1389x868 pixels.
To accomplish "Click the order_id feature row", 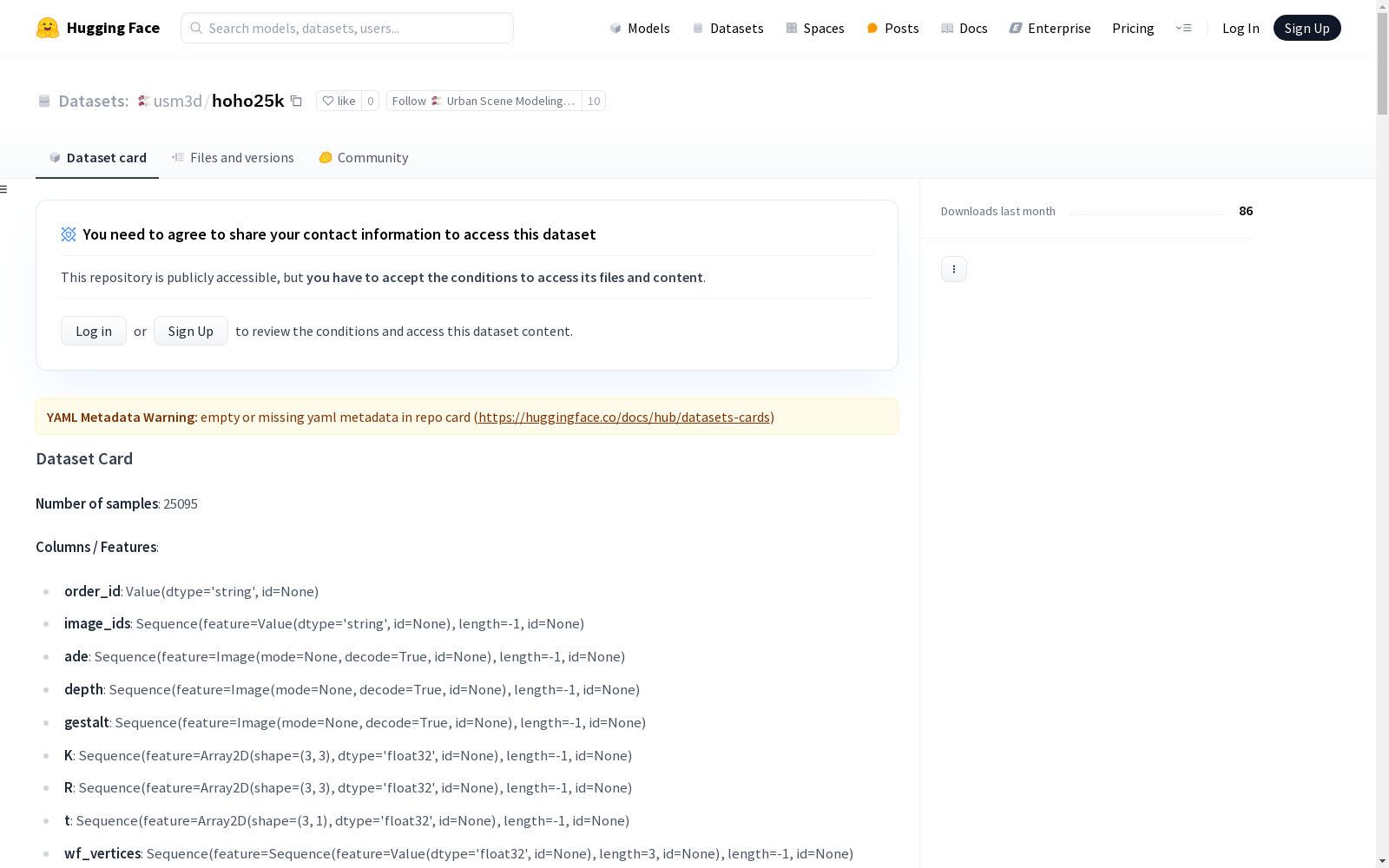I will (x=191, y=591).
